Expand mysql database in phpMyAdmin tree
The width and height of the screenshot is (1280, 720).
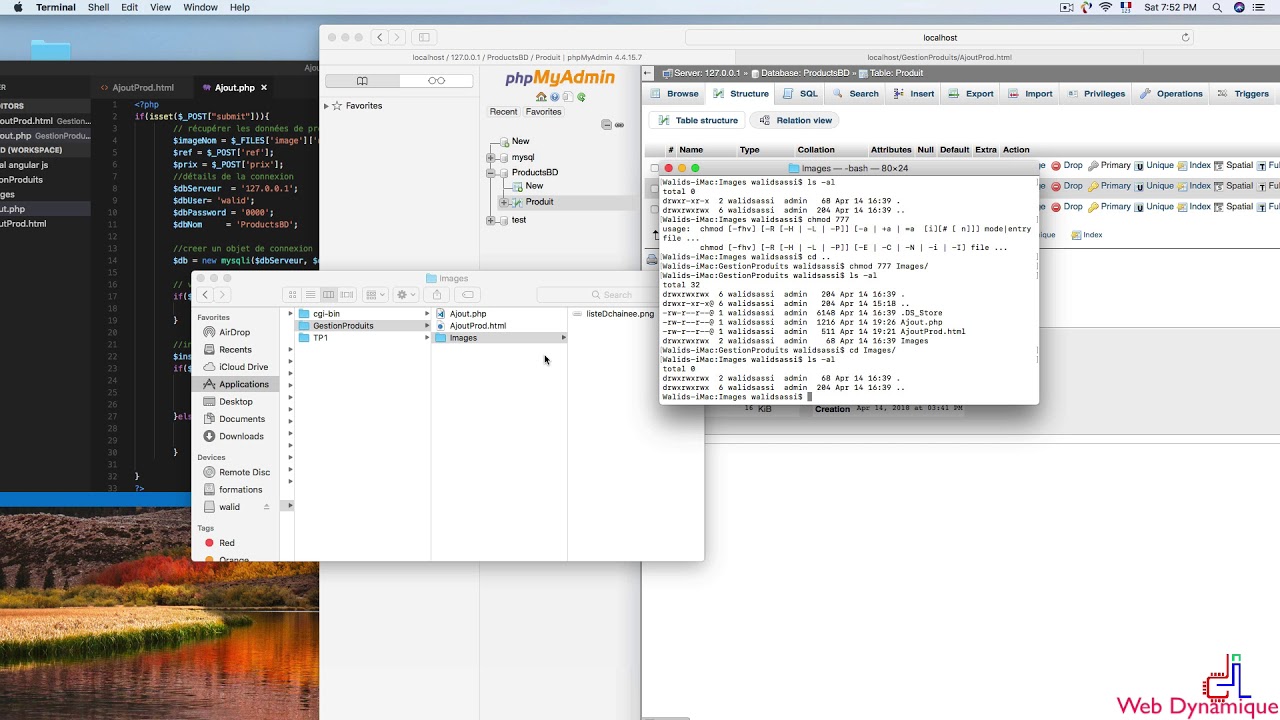pyautogui.click(x=491, y=158)
